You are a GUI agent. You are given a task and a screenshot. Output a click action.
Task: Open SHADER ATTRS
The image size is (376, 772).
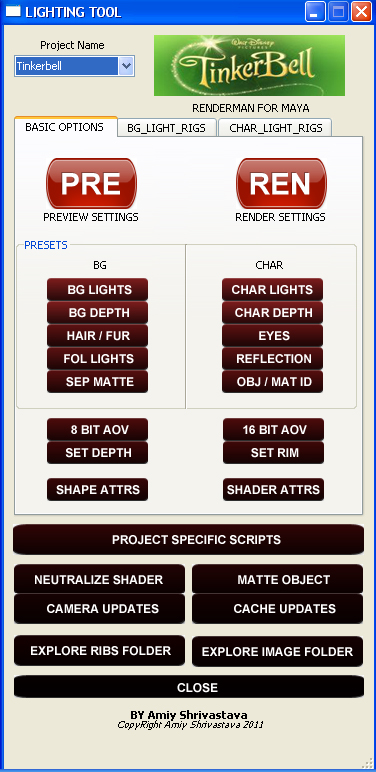point(274,489)
